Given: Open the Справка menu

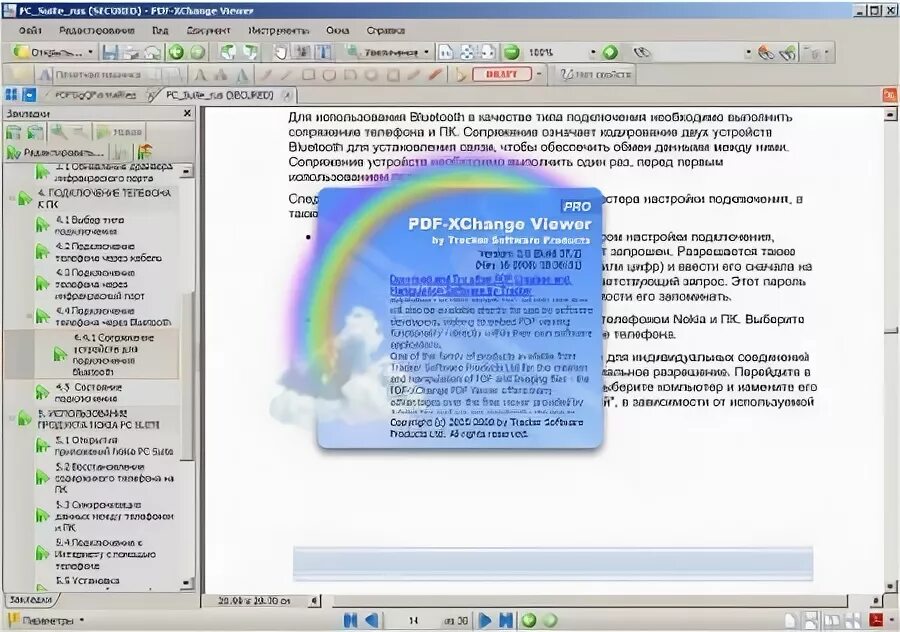Looking at the screenshot, I should pos(386,30).
